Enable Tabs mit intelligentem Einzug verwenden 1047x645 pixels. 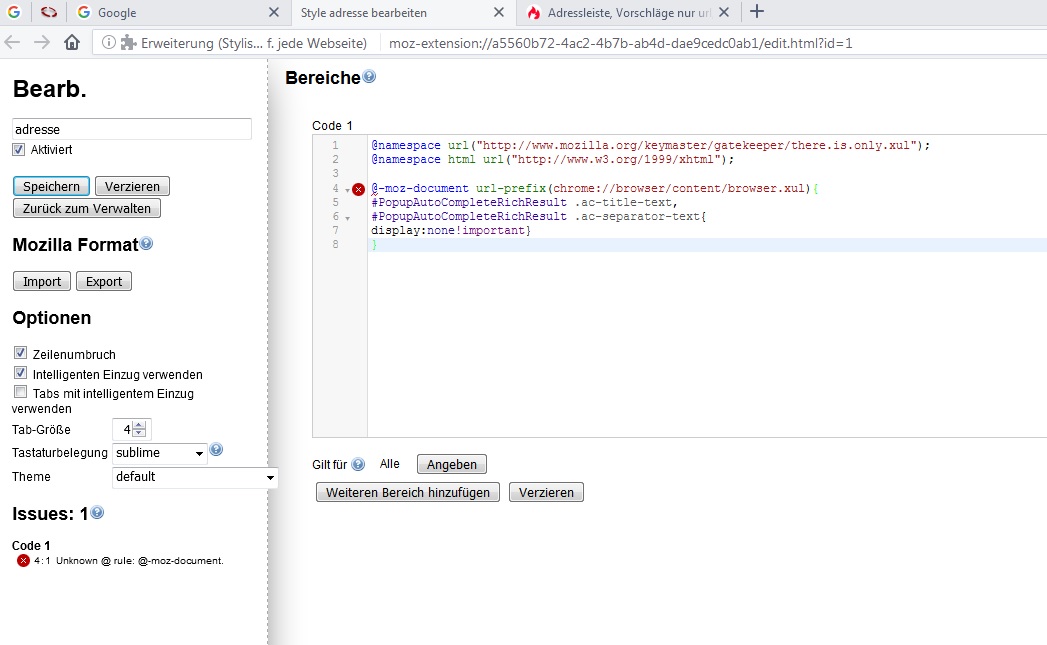click(x=20, y=393)
